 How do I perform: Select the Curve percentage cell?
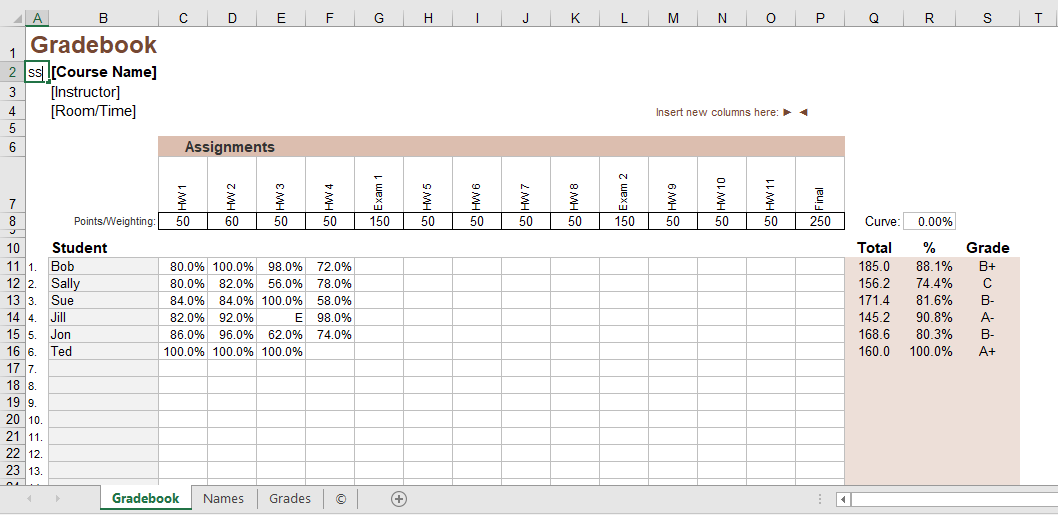tap(929, 222)
